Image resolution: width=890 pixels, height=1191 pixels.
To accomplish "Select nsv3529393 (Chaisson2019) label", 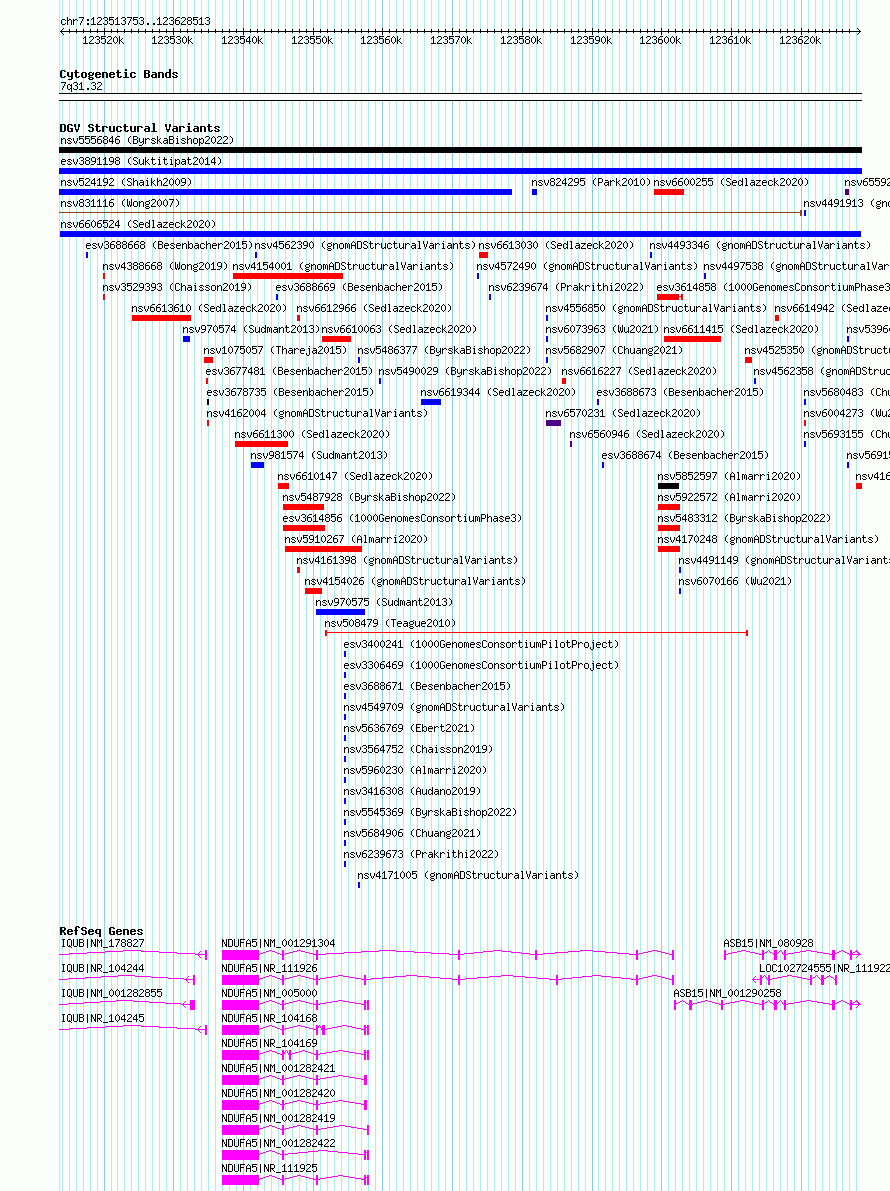I will pyautogui.click(x=177, y=288).
